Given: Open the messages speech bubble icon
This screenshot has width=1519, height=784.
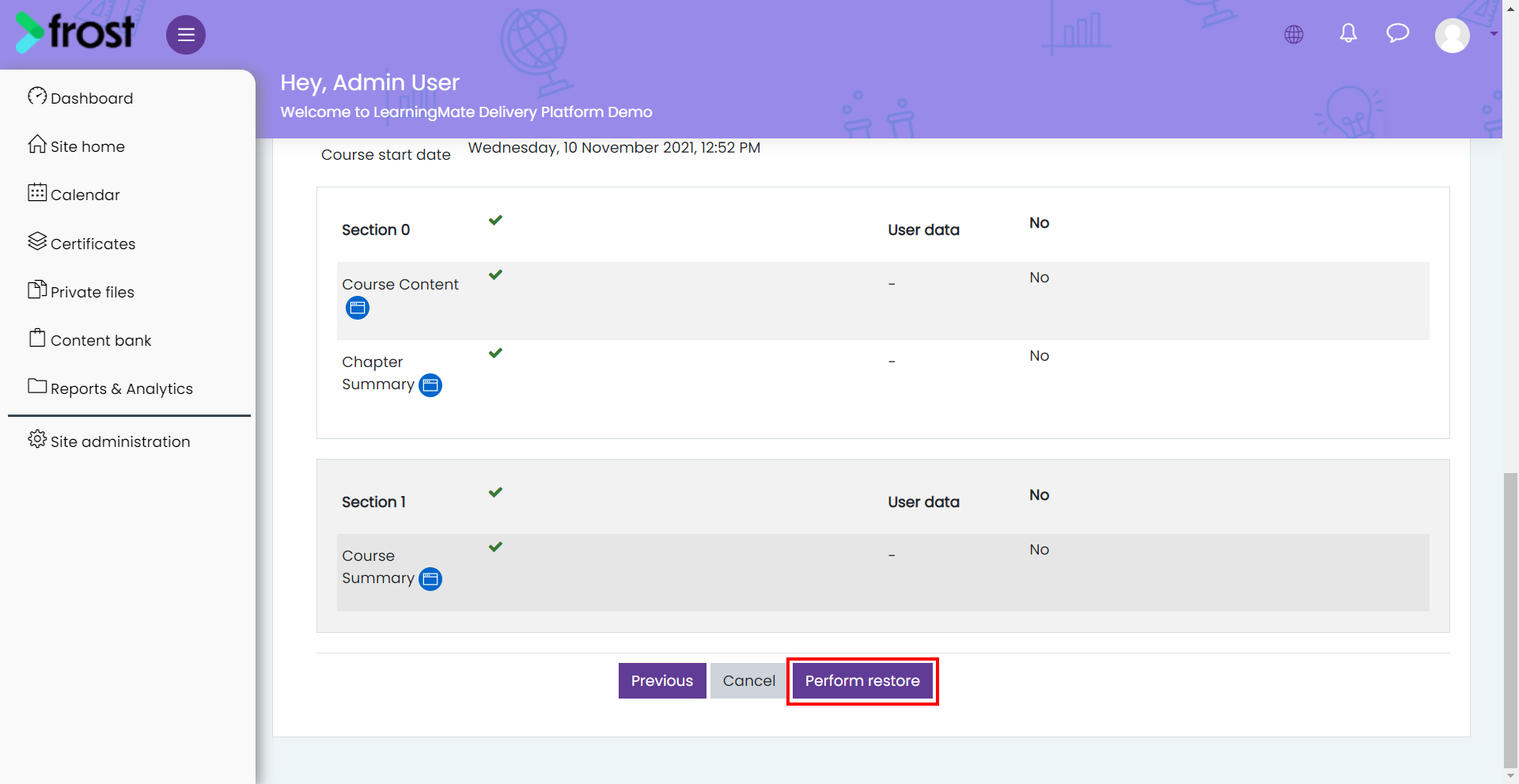Looking at the screenshot, I should [1398, 33].
